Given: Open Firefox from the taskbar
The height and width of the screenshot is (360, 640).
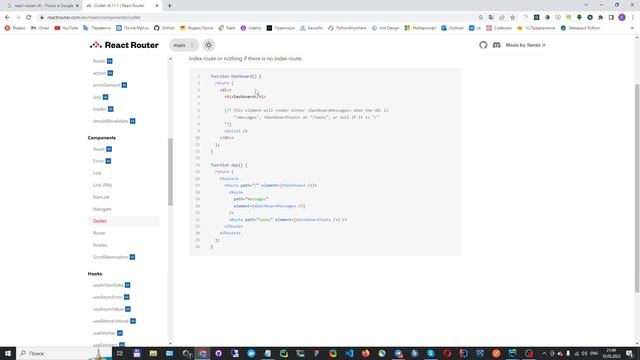Looking at the screenshot, I should coord(366,353).
